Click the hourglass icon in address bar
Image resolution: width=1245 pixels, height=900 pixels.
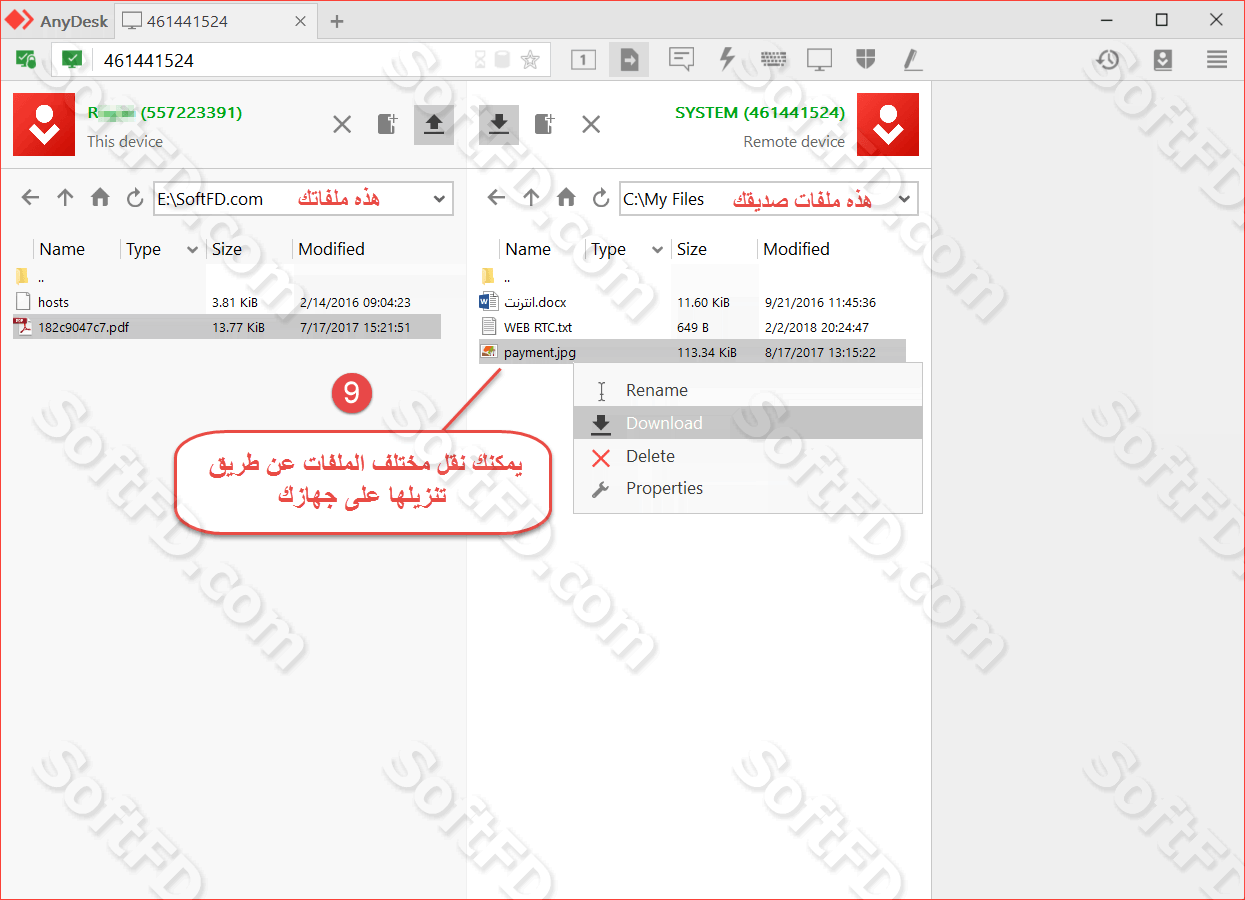pyautogui.click(x=481, y=61)
